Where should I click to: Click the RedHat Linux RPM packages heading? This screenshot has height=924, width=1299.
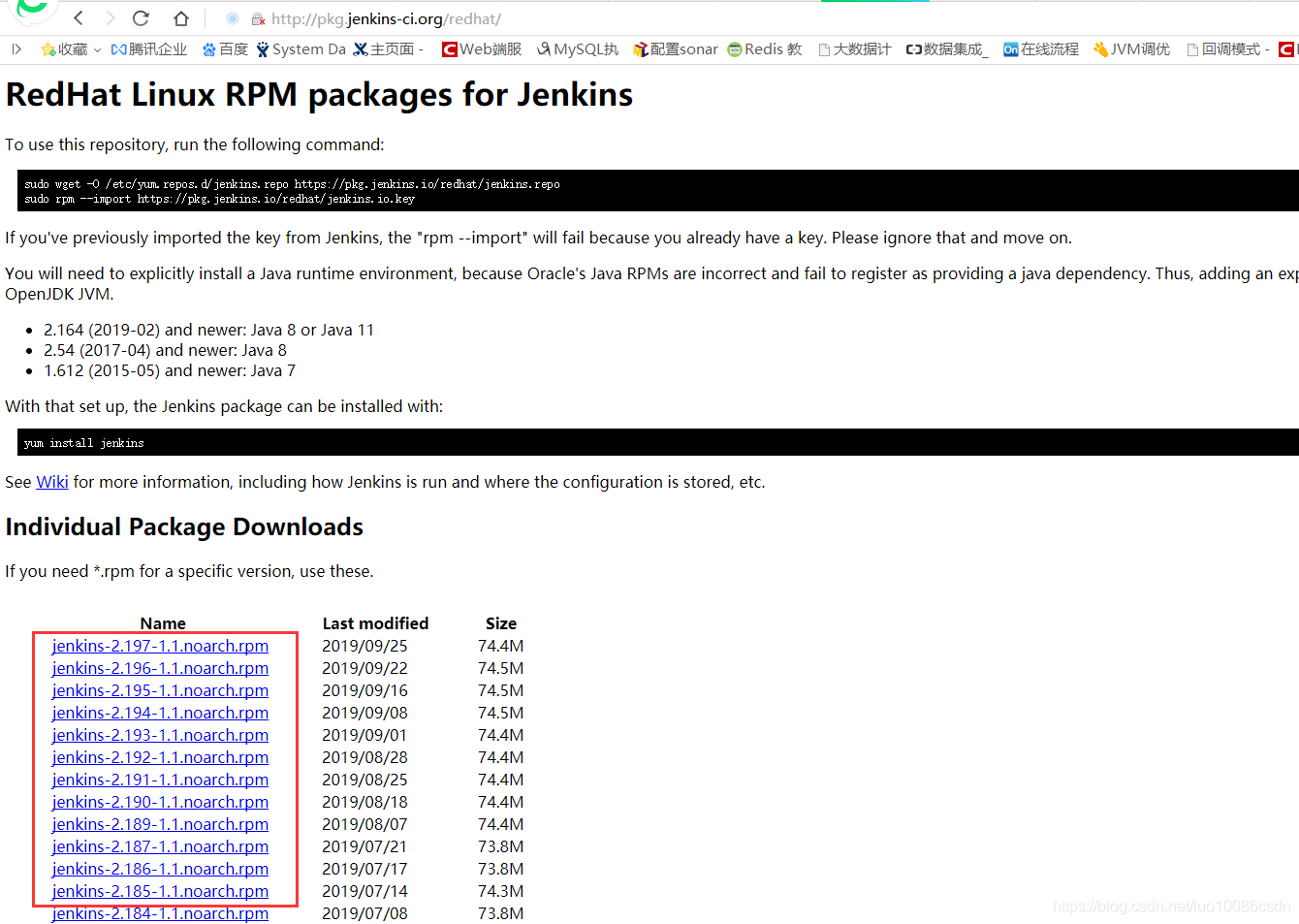point(319,95)
